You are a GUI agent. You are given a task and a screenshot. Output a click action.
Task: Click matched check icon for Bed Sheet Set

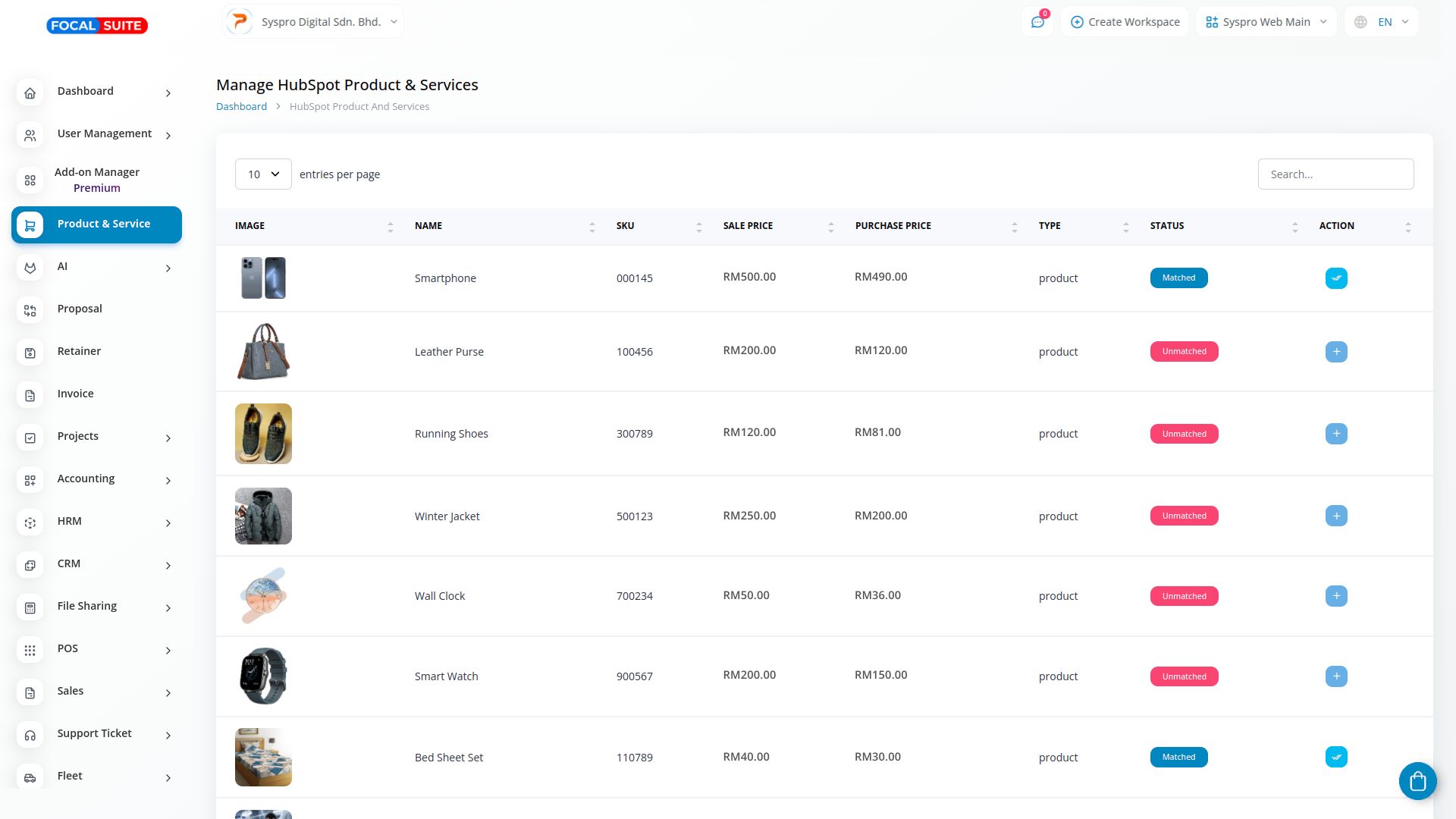click(x=1336, y=757)
